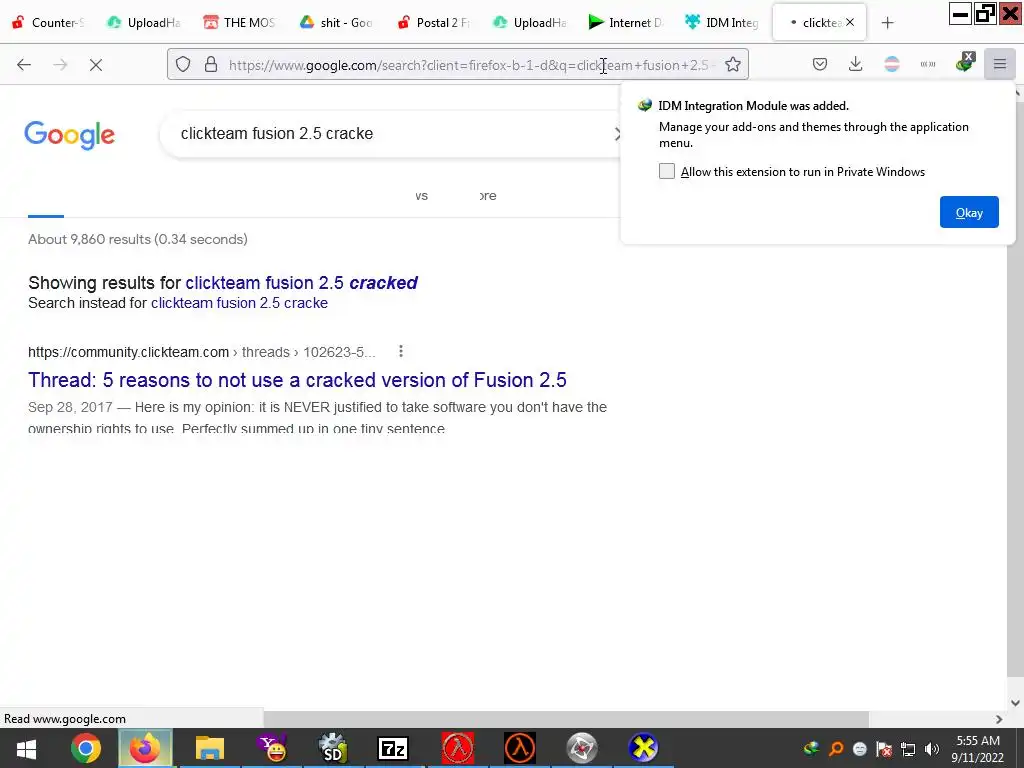Close the clickteam search tab
This screenshot has height=768, width=1024.
pyautogui.click(x=850, y=22)
